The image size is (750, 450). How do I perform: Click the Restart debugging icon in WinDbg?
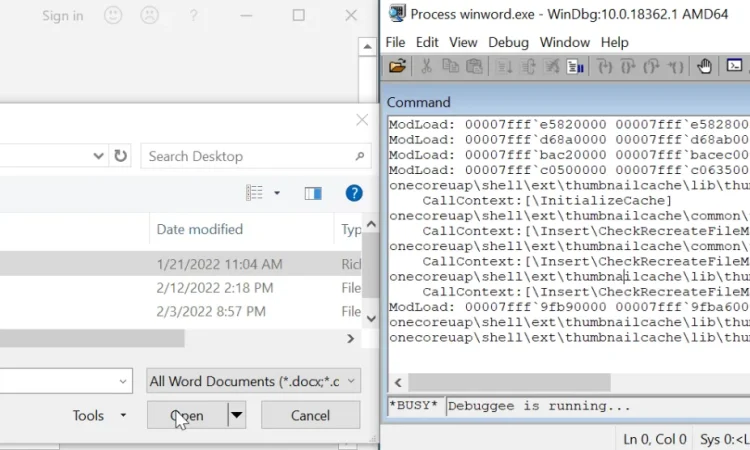click(528, 66)
